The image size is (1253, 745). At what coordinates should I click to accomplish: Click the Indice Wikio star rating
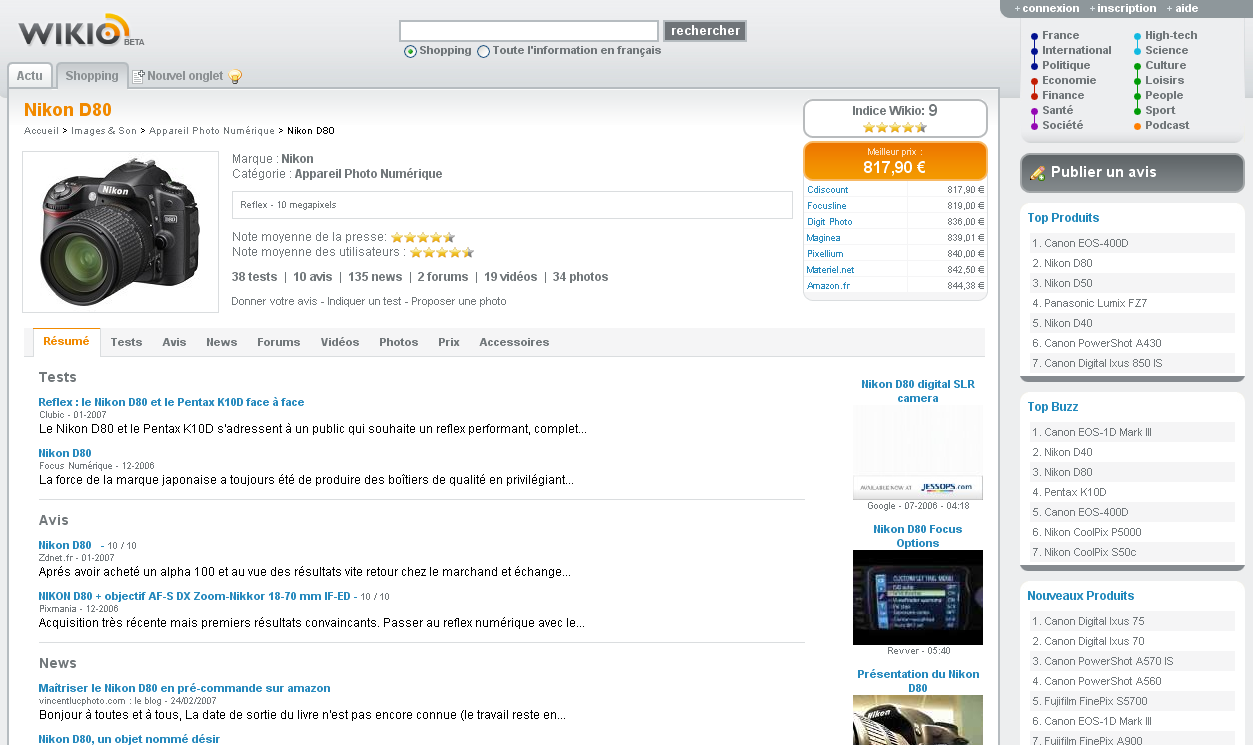[894, 127]
